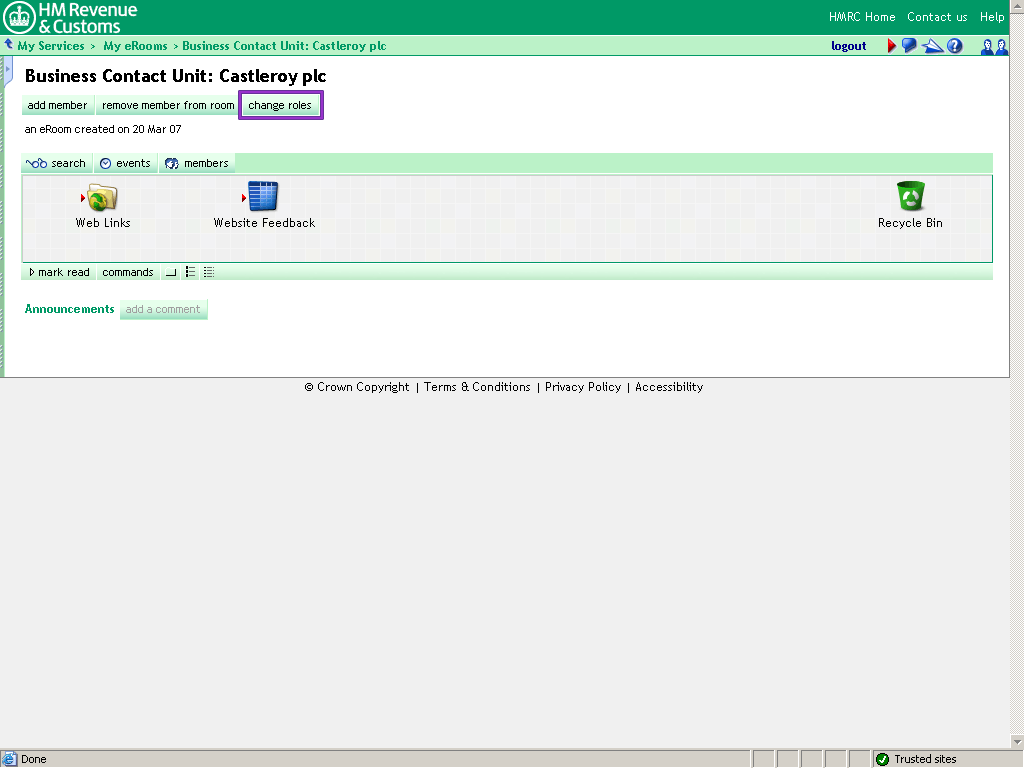The width and height of the screenshot is (1024, 768).
Task: Switch to the detailed list view
Action: [208, 272]
